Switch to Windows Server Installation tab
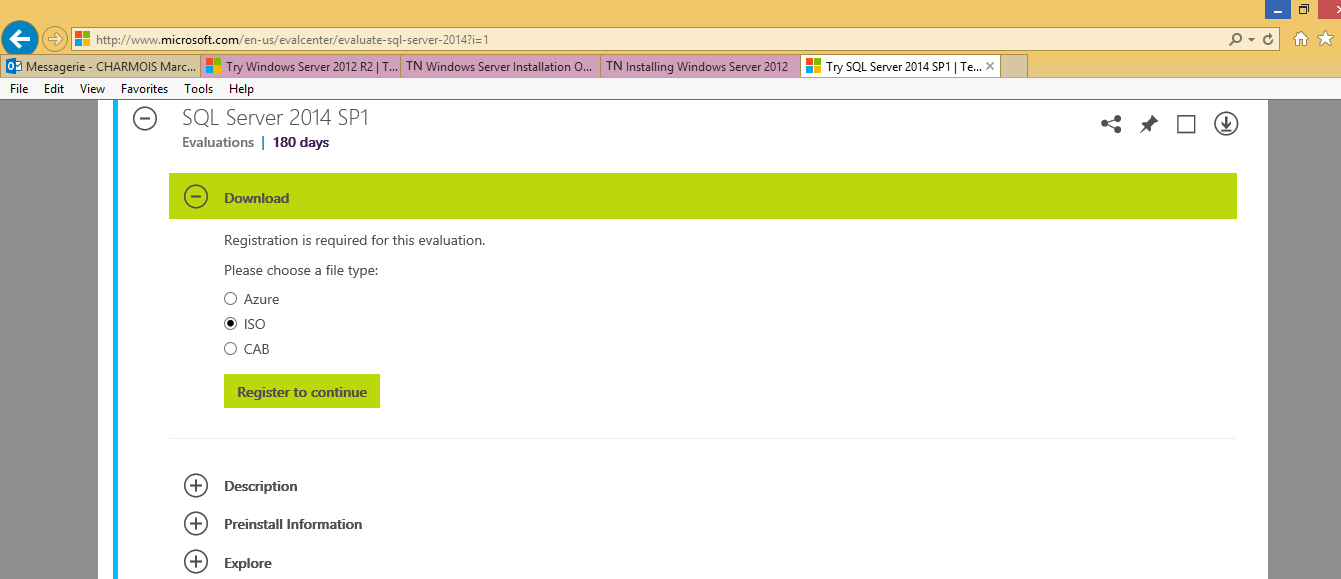The image size is (1341, 579). [x=501, y=67]
